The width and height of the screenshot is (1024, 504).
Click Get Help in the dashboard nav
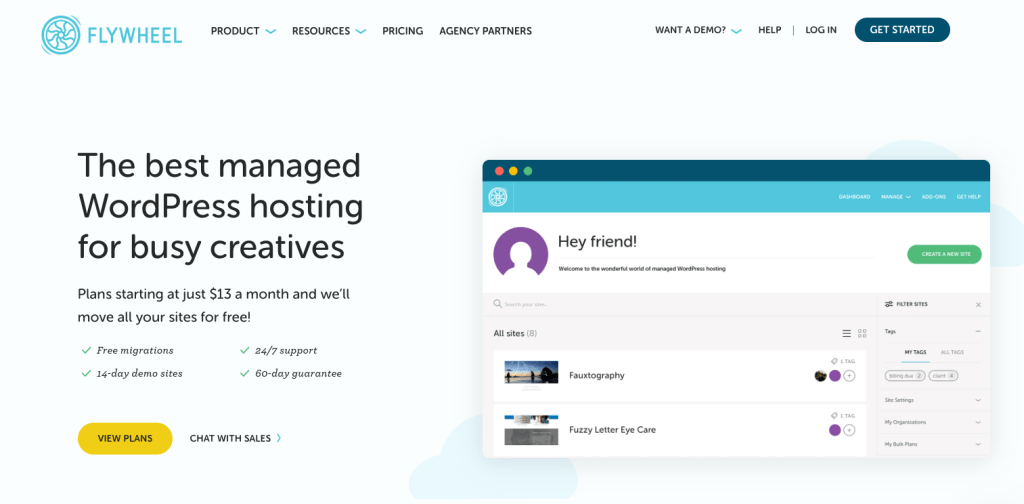click(968, 197)
